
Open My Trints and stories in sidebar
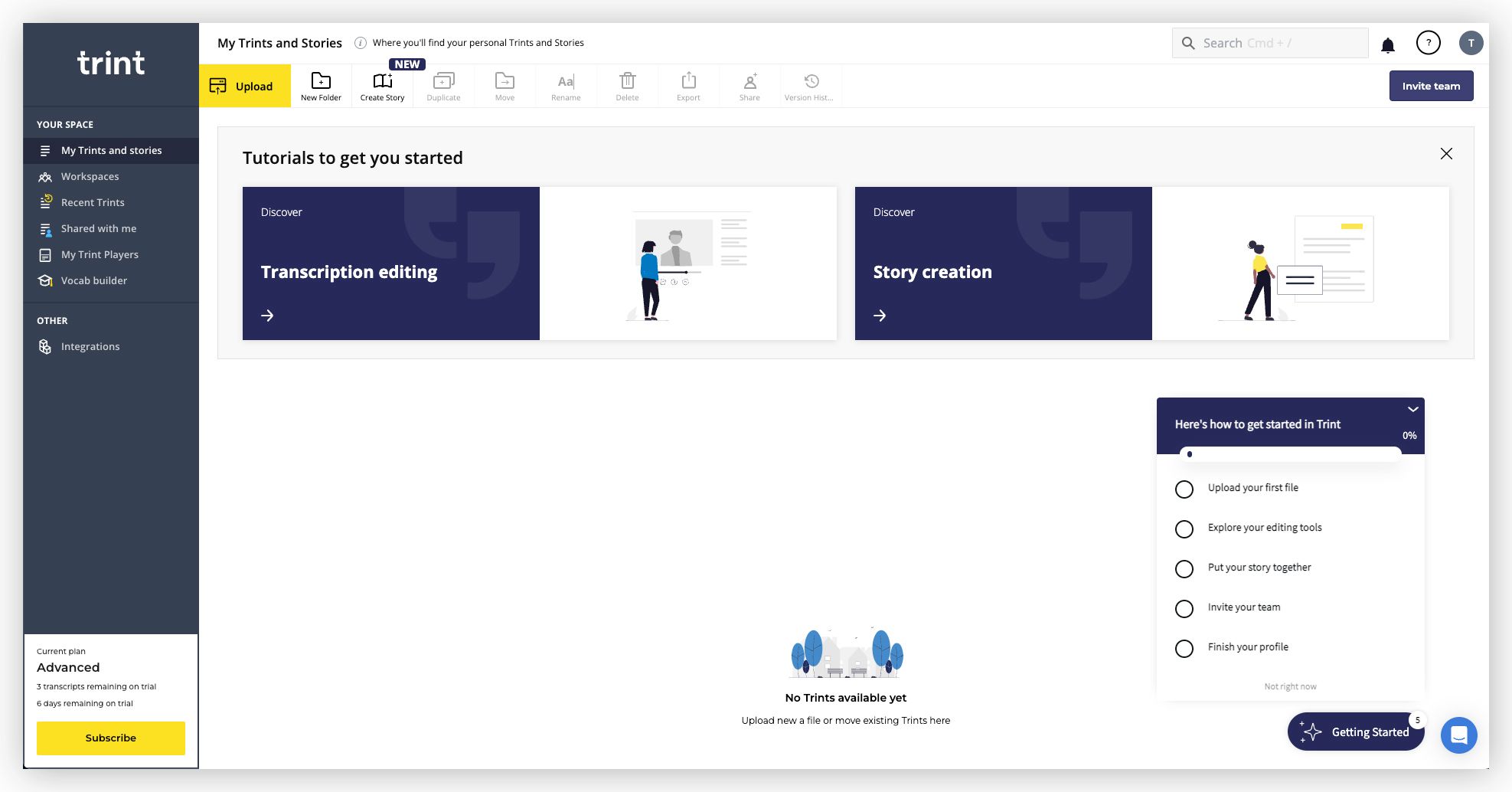point(111,150)
